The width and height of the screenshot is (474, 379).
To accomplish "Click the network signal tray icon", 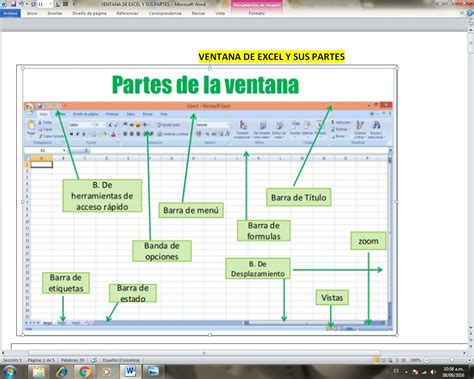I will [424, 372].
